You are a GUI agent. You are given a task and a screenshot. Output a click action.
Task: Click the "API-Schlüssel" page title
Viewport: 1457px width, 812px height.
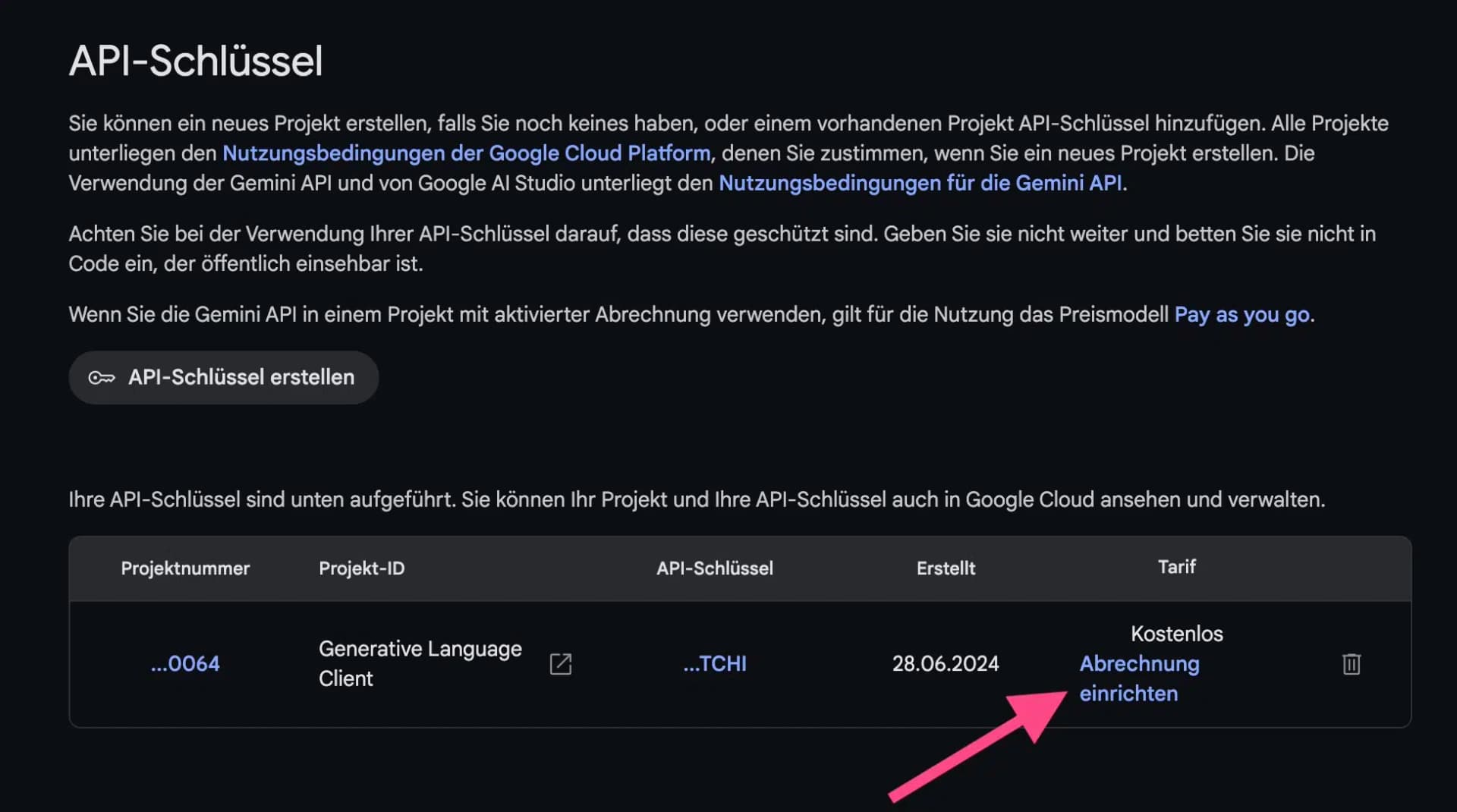click(x=195, y=61)
